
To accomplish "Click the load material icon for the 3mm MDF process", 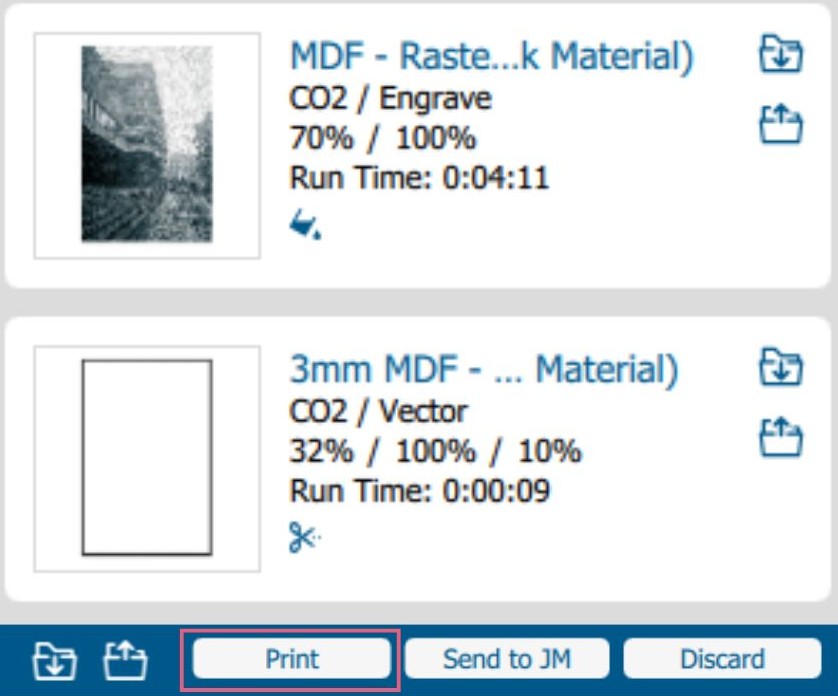I will pyautogui.click(x=780, y=365).
